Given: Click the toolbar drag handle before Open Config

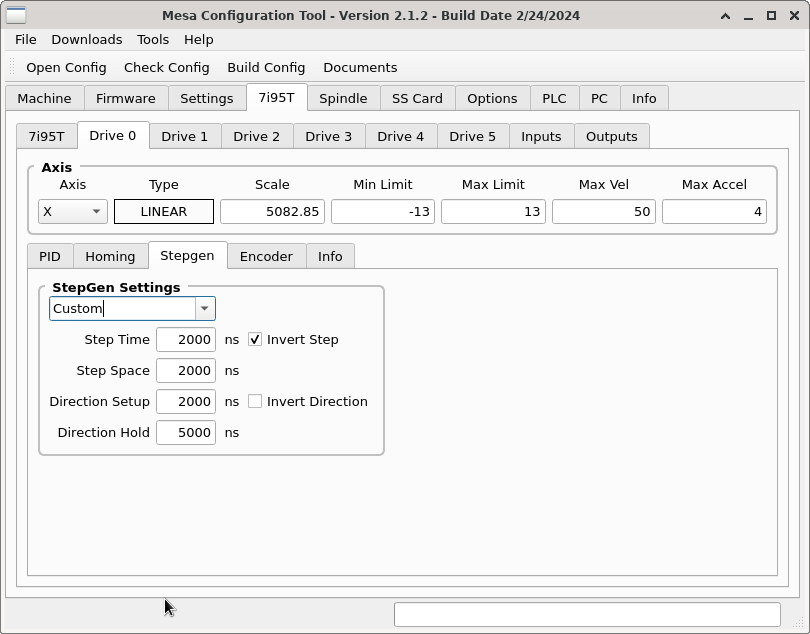Looking at the screenshot, I should (12, 67).
